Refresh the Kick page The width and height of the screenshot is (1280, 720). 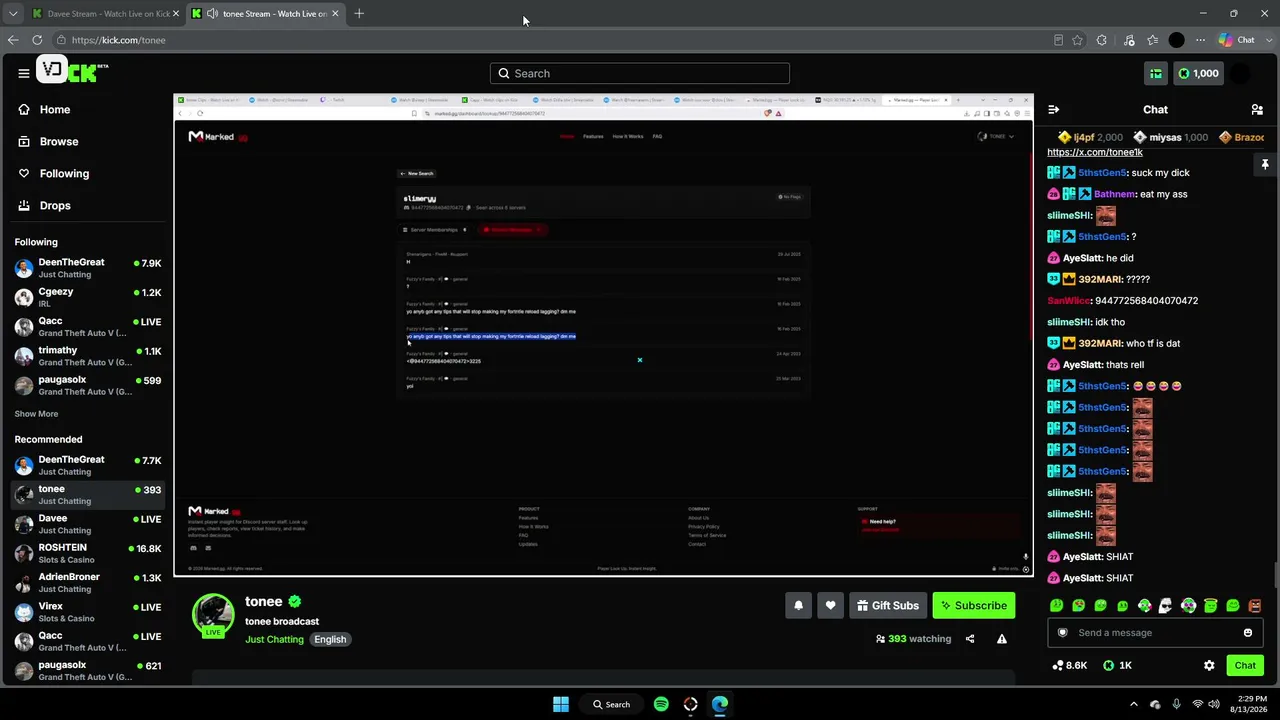[37, 40]
